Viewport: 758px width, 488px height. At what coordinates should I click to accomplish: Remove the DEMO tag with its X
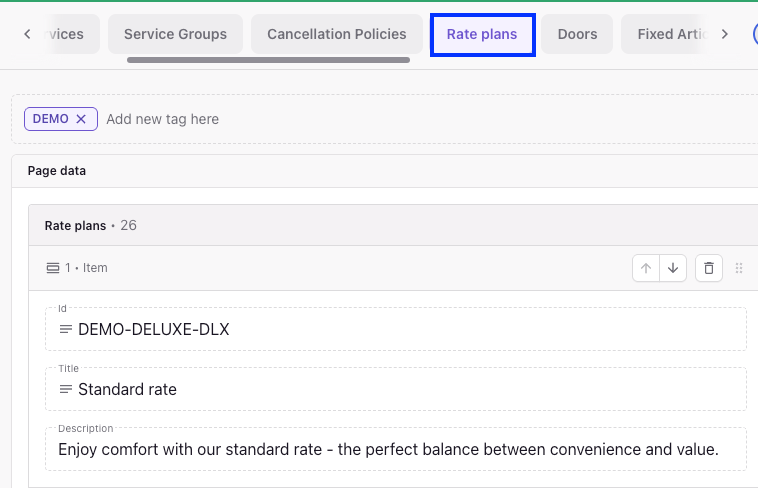(x=81, y=119)
